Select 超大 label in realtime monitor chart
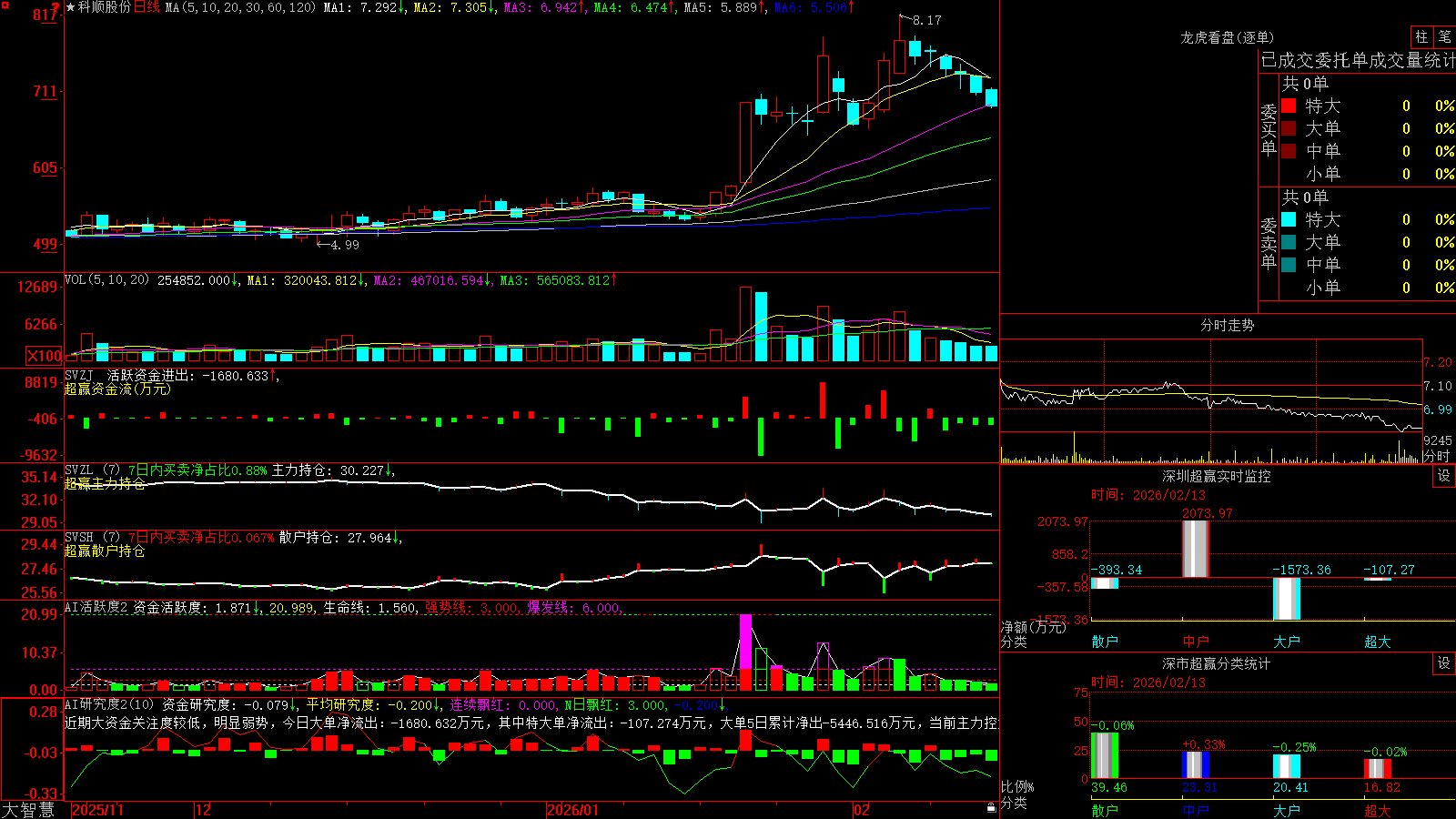 point(1378,642)
